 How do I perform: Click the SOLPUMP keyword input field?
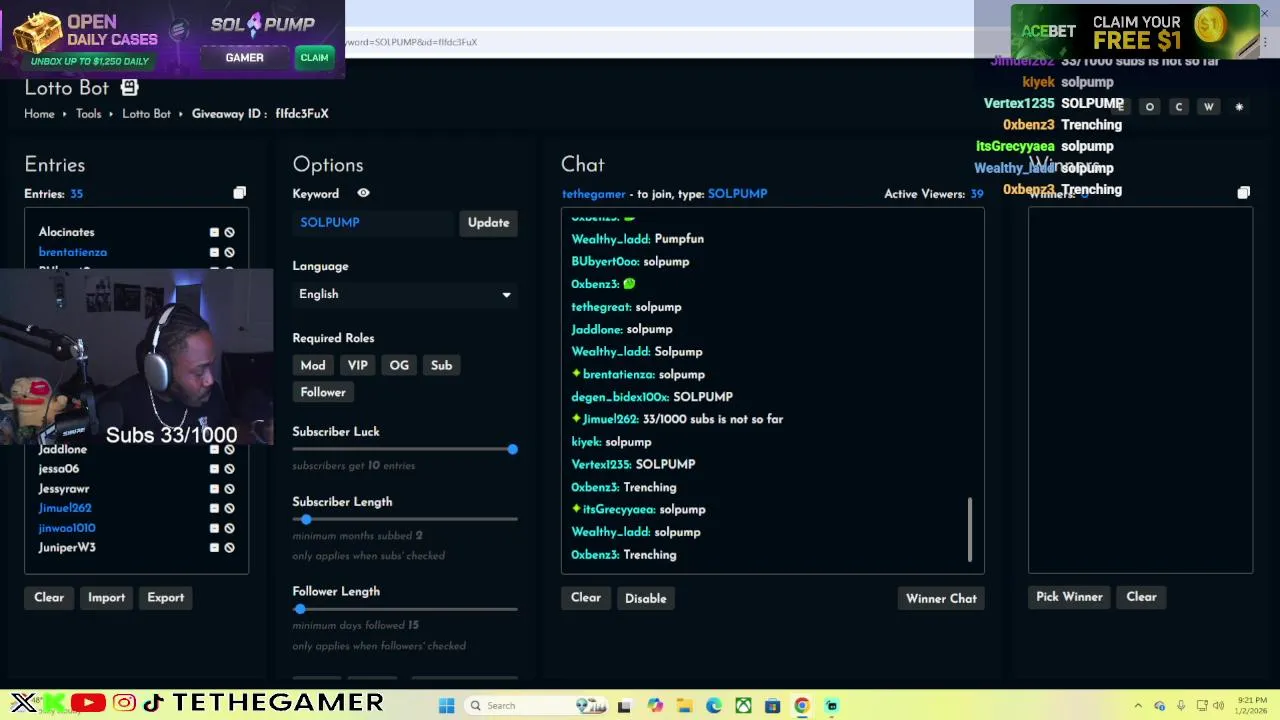(x=375, y=222)
